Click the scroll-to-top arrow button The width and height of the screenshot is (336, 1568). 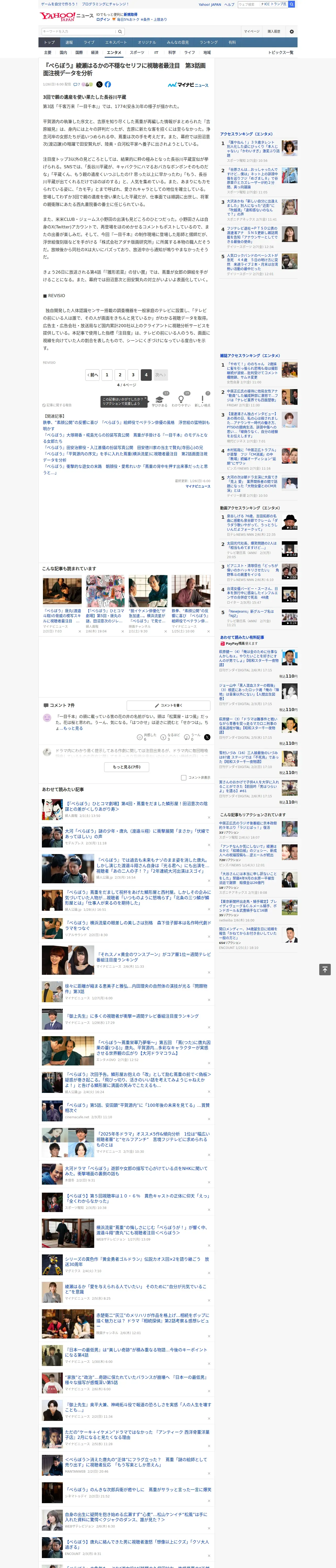tap(325, 969)
